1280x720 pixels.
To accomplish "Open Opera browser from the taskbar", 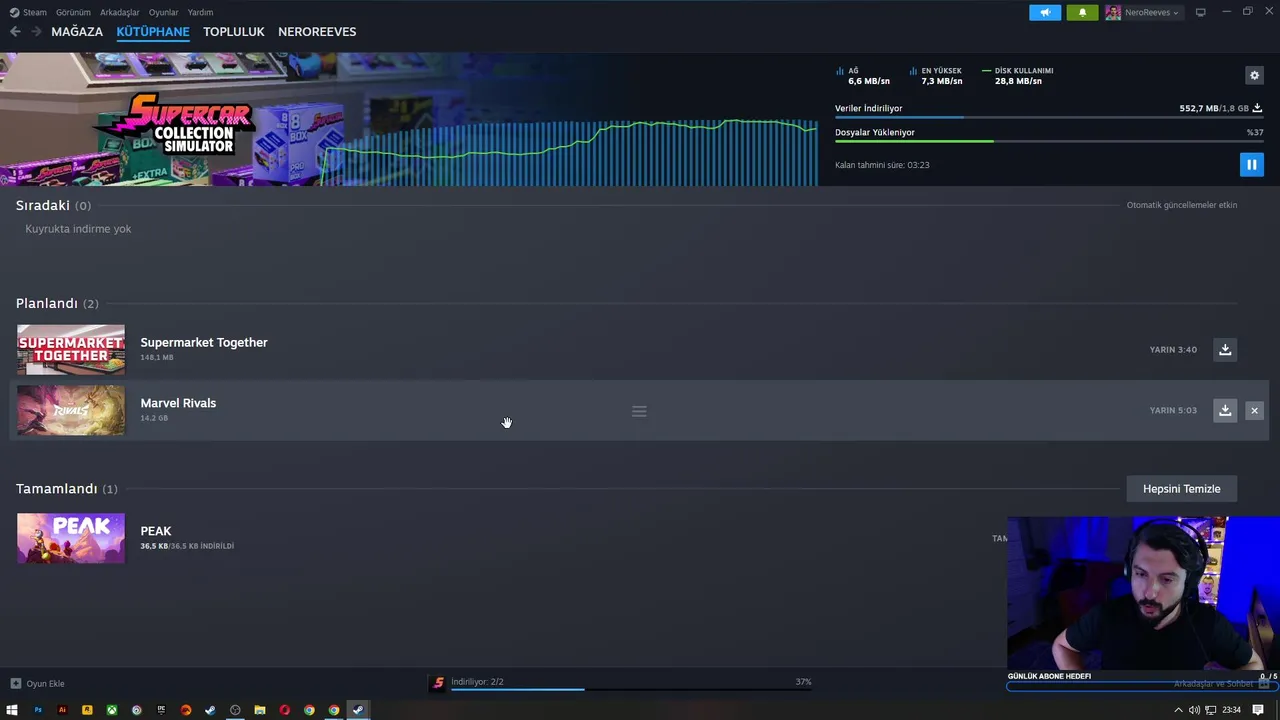I will (285, 710).
